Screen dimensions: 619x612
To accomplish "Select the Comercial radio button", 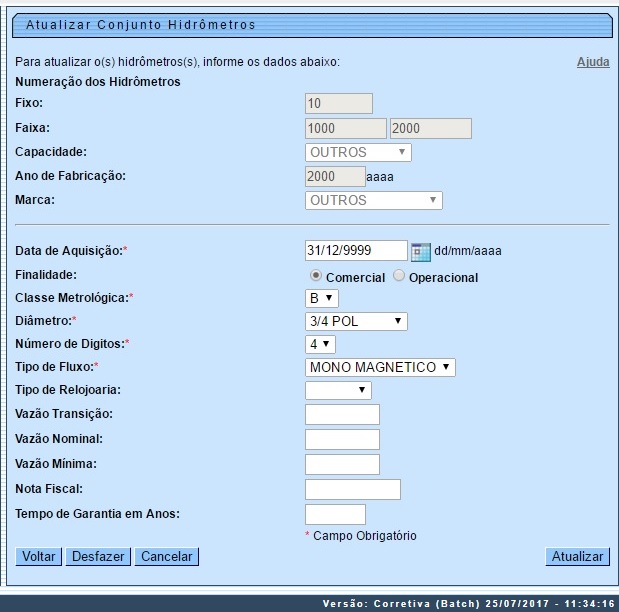I will (316, 276).
